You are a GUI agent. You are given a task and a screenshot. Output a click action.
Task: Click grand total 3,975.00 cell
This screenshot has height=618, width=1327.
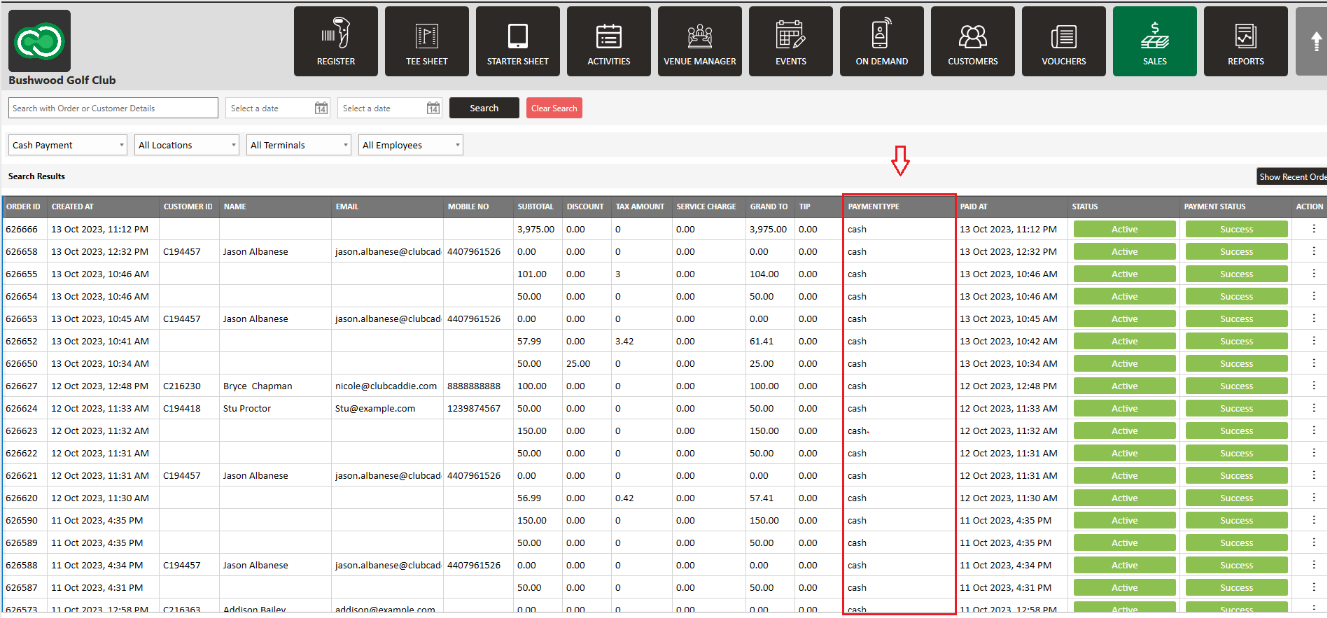point(769,229)
